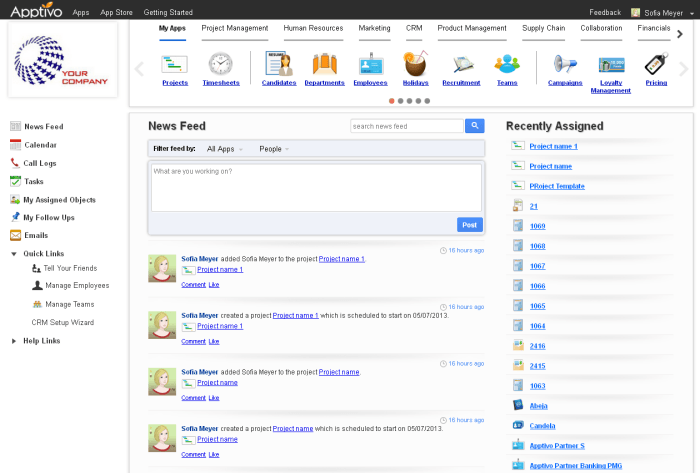The width and height of the screenshot is (700, 473).
Task: Click the Tasks checkmark icon
Action: tap(15, 181)
